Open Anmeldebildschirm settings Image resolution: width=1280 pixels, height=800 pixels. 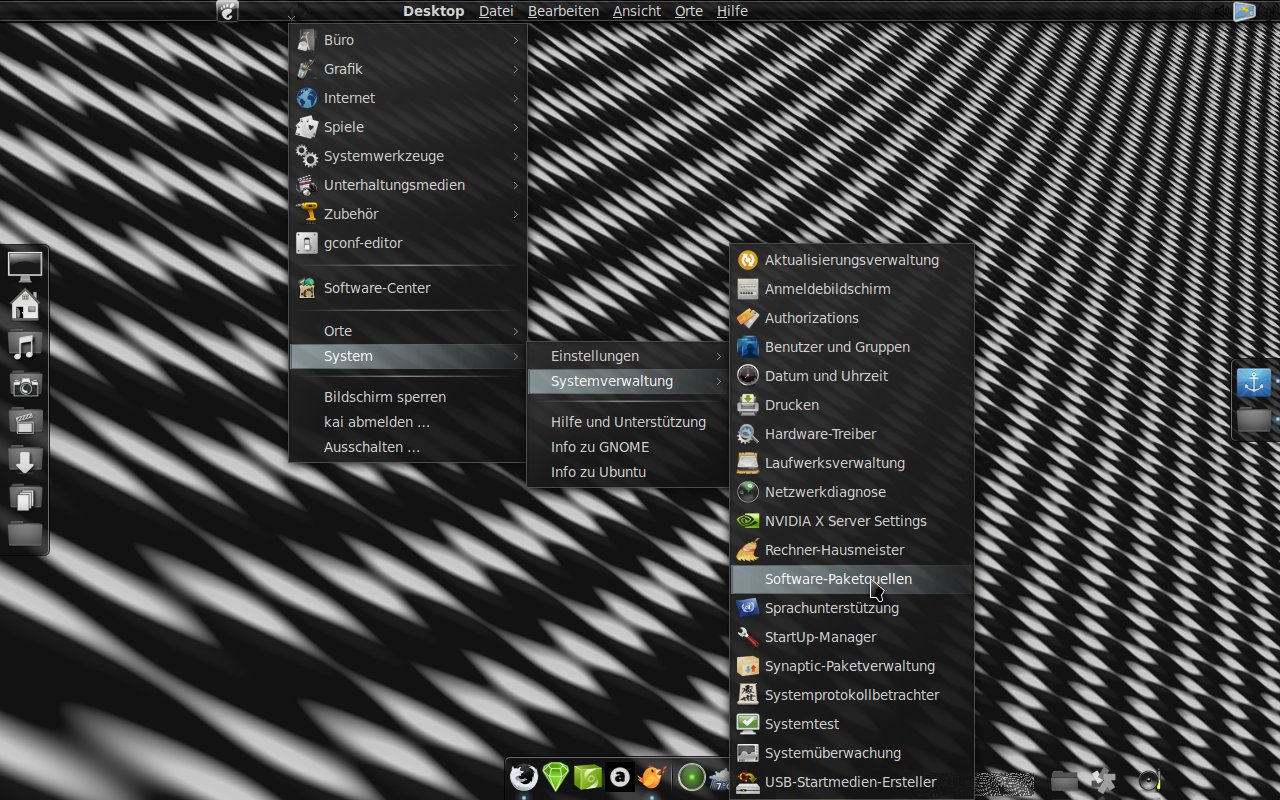[x=852, y=289]
